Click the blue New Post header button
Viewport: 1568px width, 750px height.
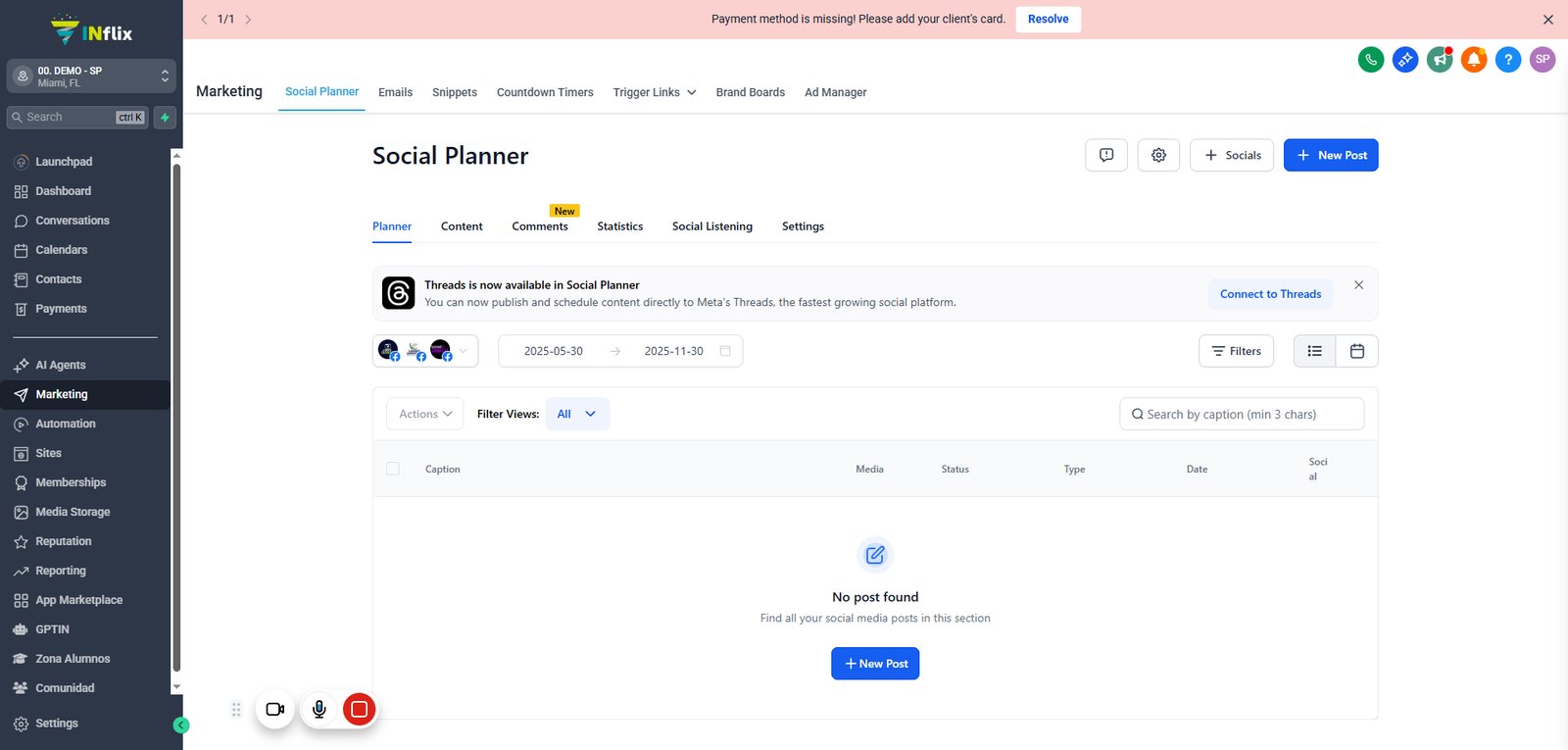[1331, 155]
